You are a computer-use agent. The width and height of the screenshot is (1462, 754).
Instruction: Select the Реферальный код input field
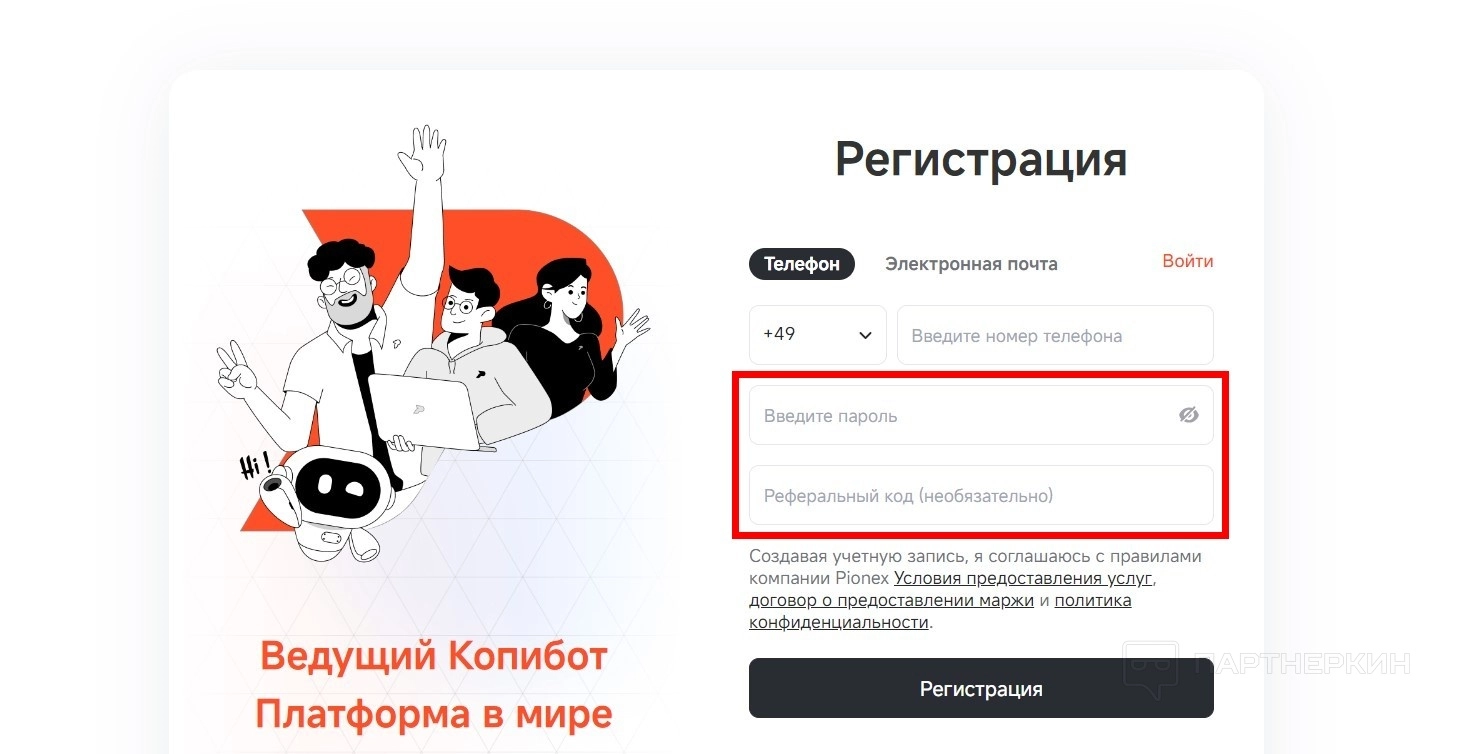click(981, 495)
